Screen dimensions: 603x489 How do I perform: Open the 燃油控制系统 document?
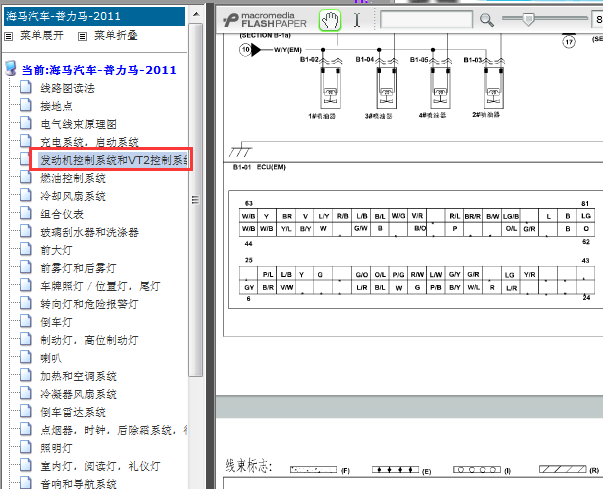click(x=73, y=178)
